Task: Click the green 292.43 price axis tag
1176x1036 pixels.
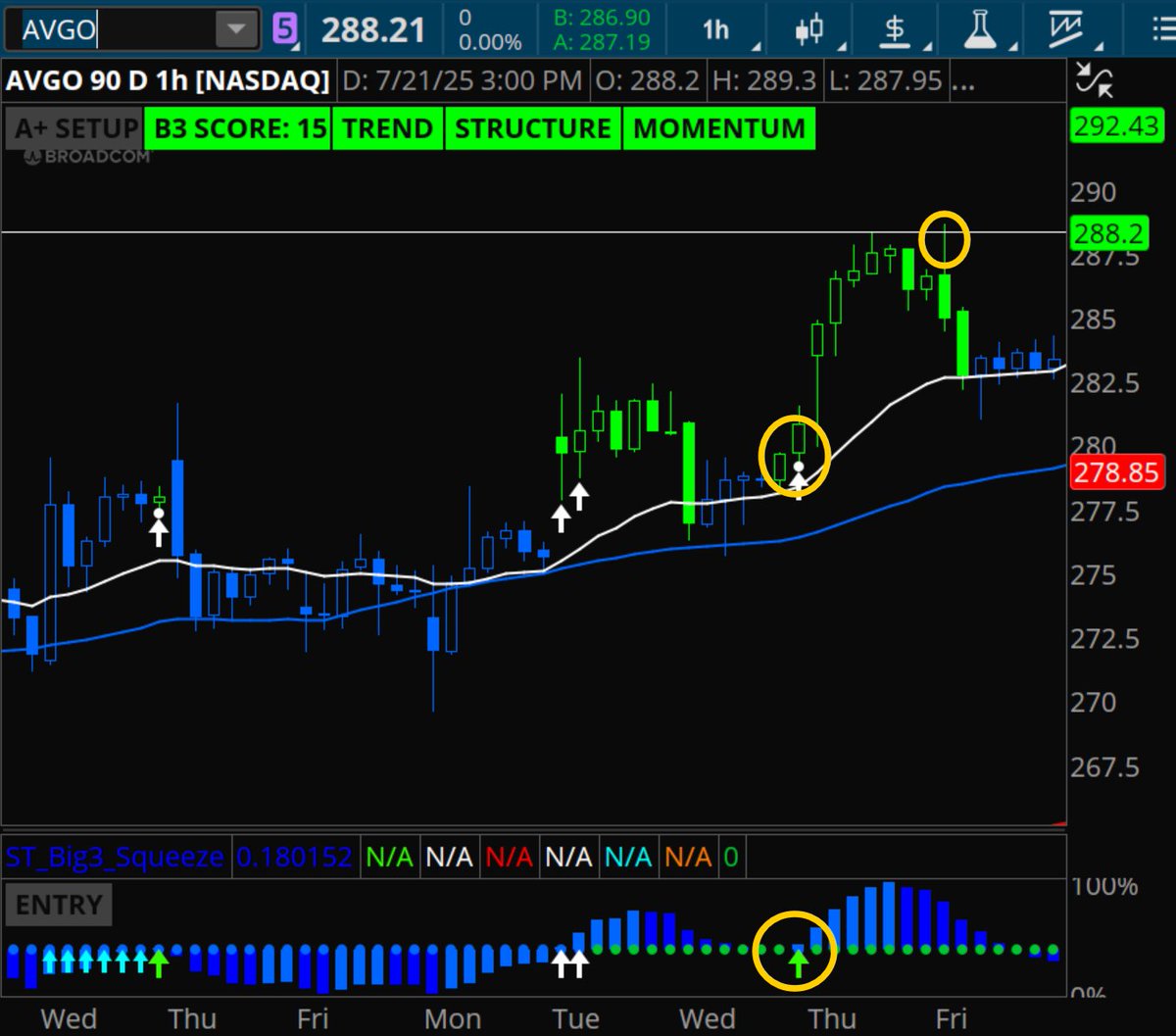Action: pyautogui.click(x=1116, y=127)
